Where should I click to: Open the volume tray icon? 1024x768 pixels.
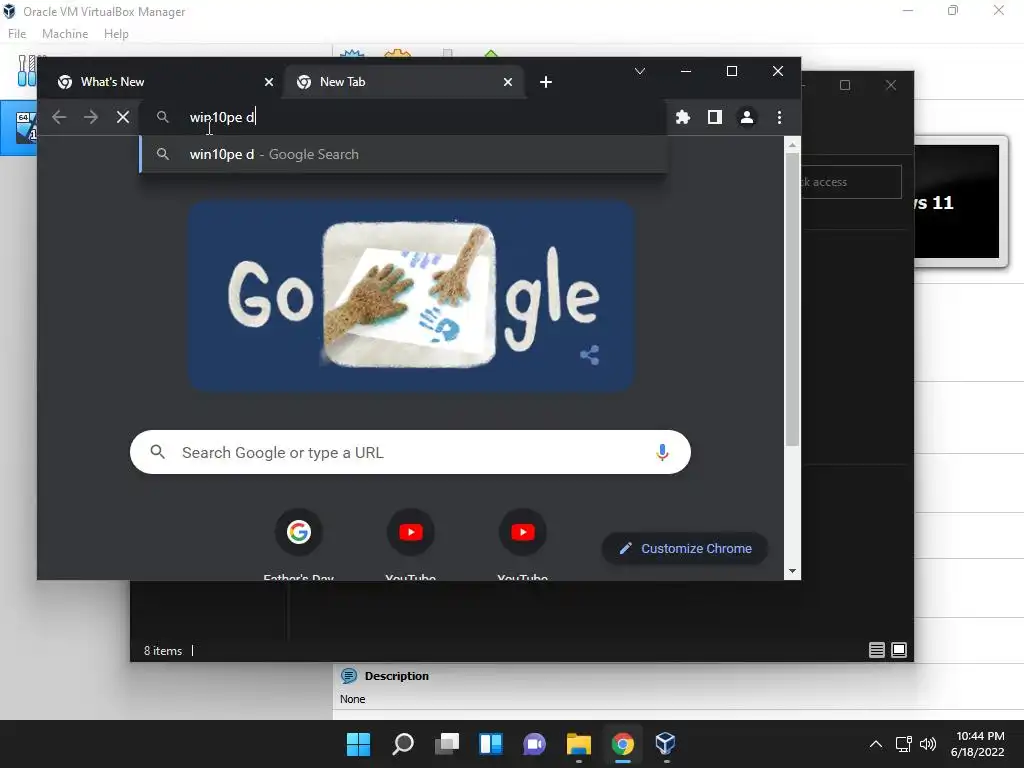pyautogui.click(x=927, y=744)
